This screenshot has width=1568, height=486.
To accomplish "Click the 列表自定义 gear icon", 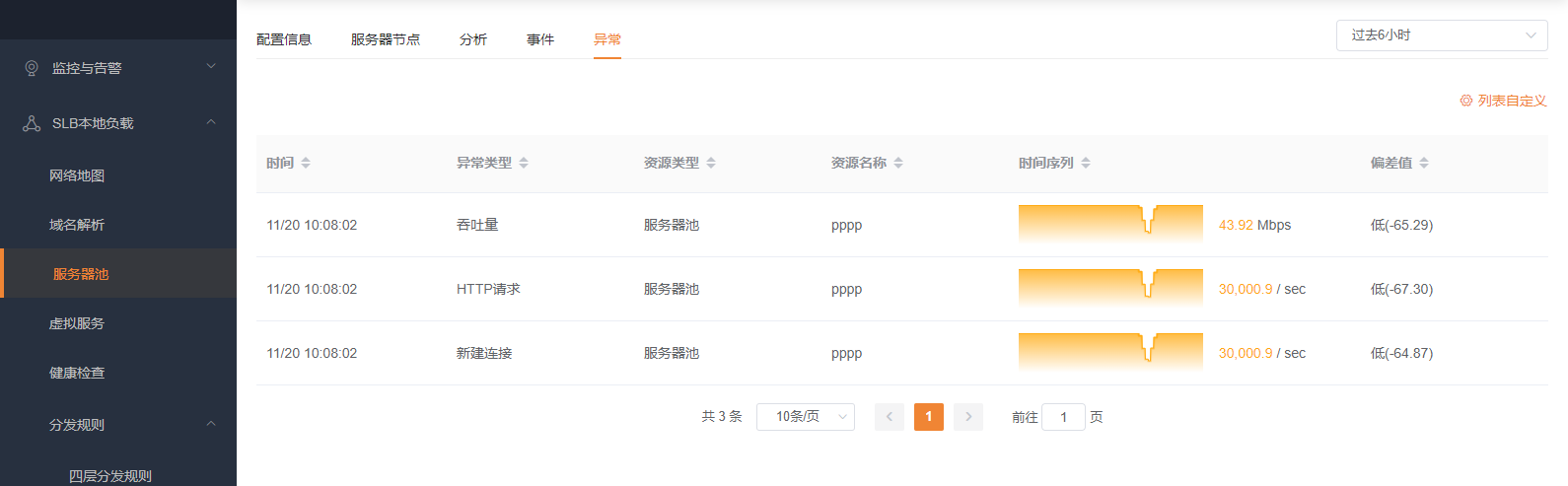I will (x=1465, y=101).
